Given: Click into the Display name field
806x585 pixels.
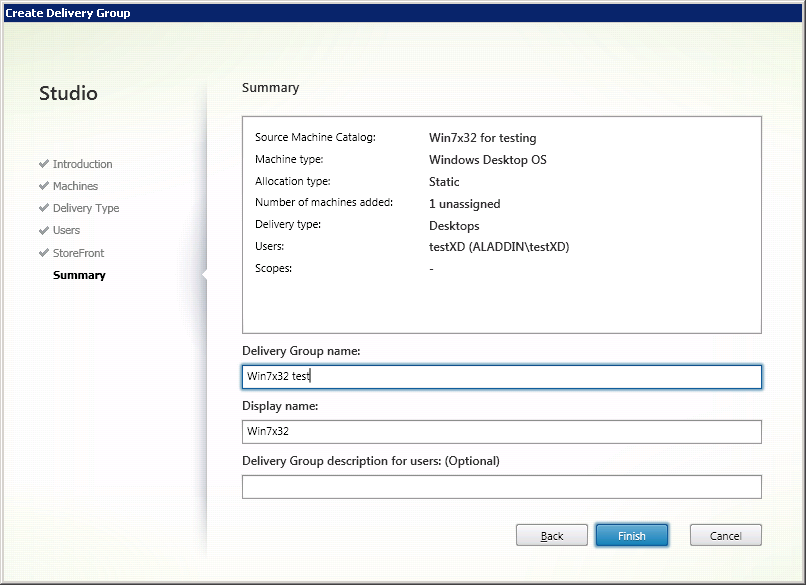Looking at the screenshot, I should pyautogui.click(x=502, y=432).
